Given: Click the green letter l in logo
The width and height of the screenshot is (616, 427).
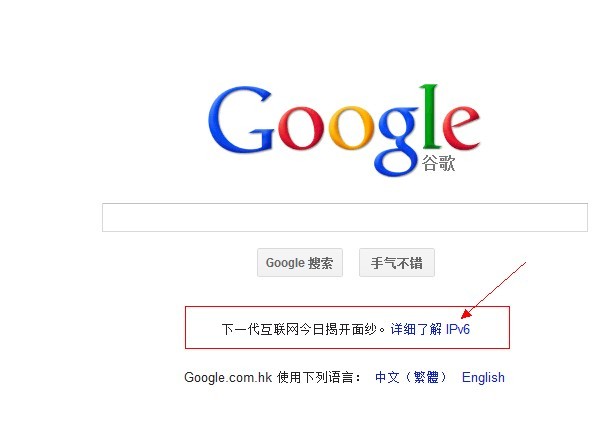Looking at the screenshot, I should tap(431, 116).
